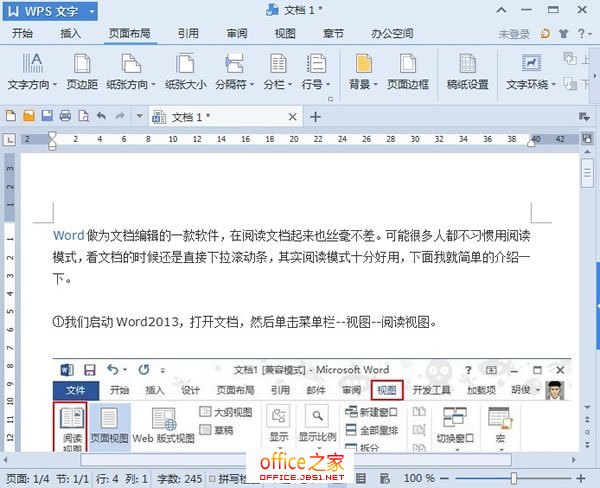Zoom in with the plus button
Image resolution: width=600 pixels, height=488 pixels.
581,478
